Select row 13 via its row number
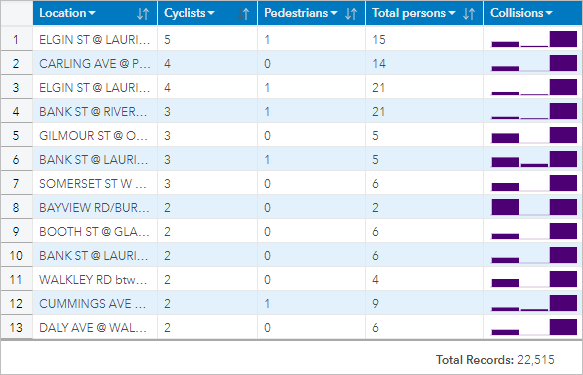The height and width of the screenshot is (375, 583). [16, 327]
